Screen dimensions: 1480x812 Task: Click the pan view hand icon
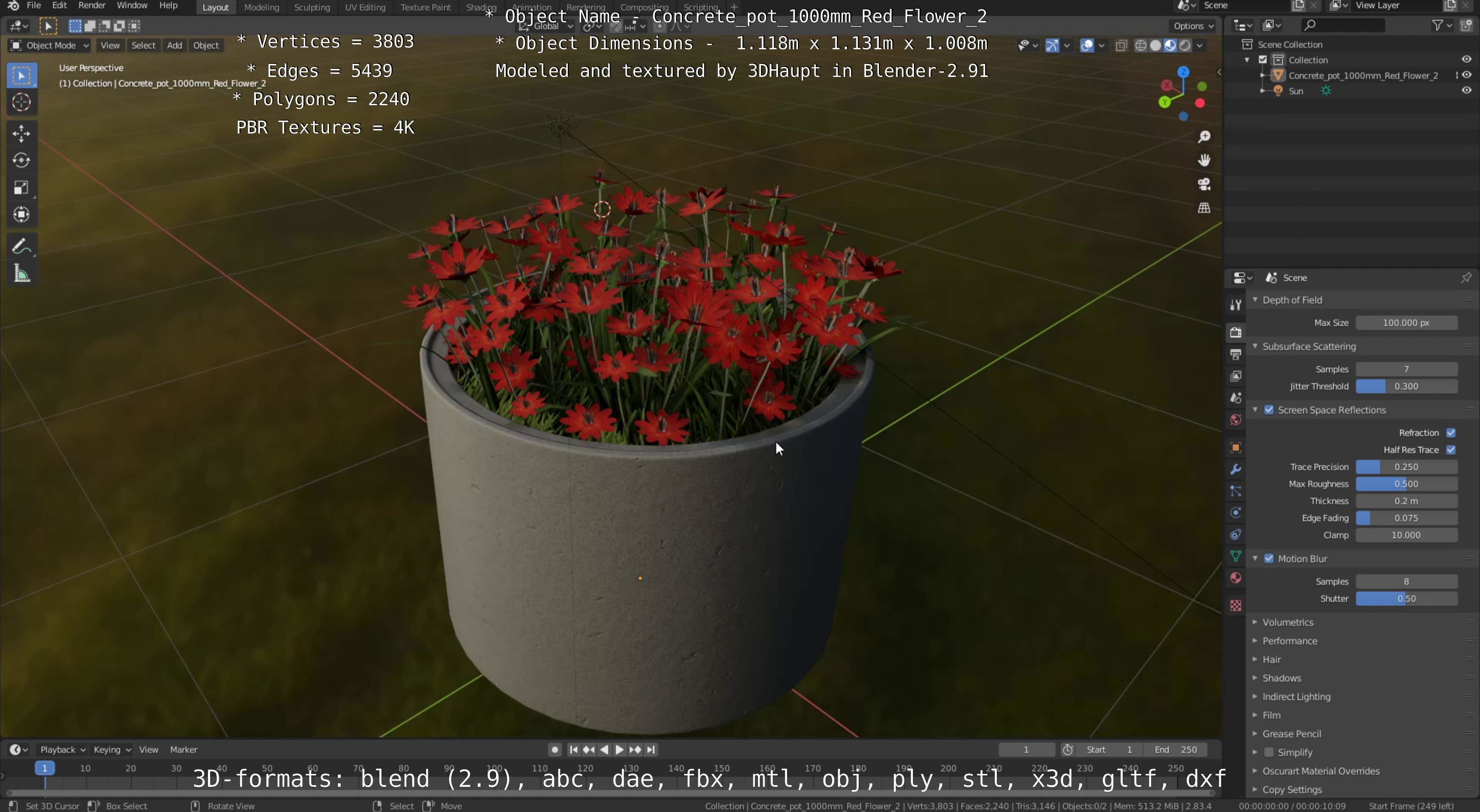click(x=1204, y=160)
